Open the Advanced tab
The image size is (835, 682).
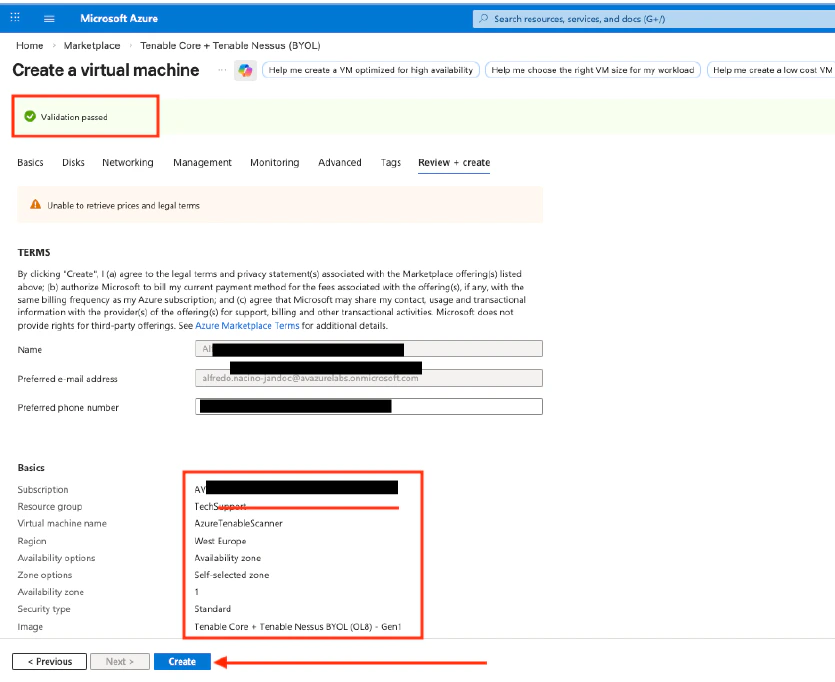pos(340,162)
